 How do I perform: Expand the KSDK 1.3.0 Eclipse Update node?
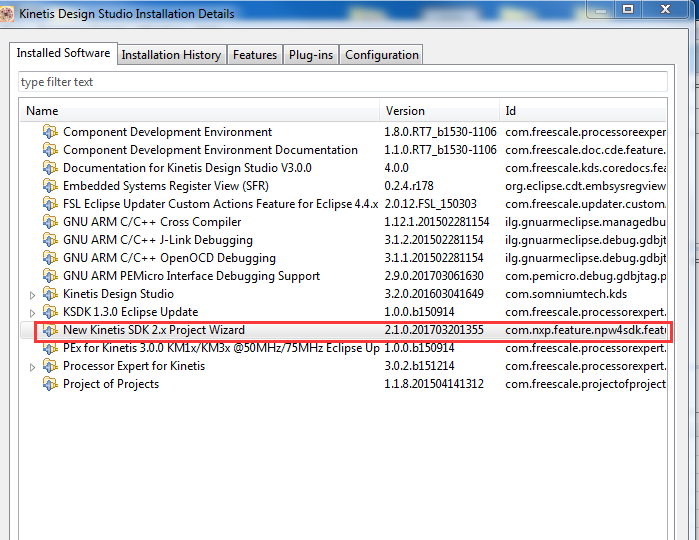pos(32,313)
